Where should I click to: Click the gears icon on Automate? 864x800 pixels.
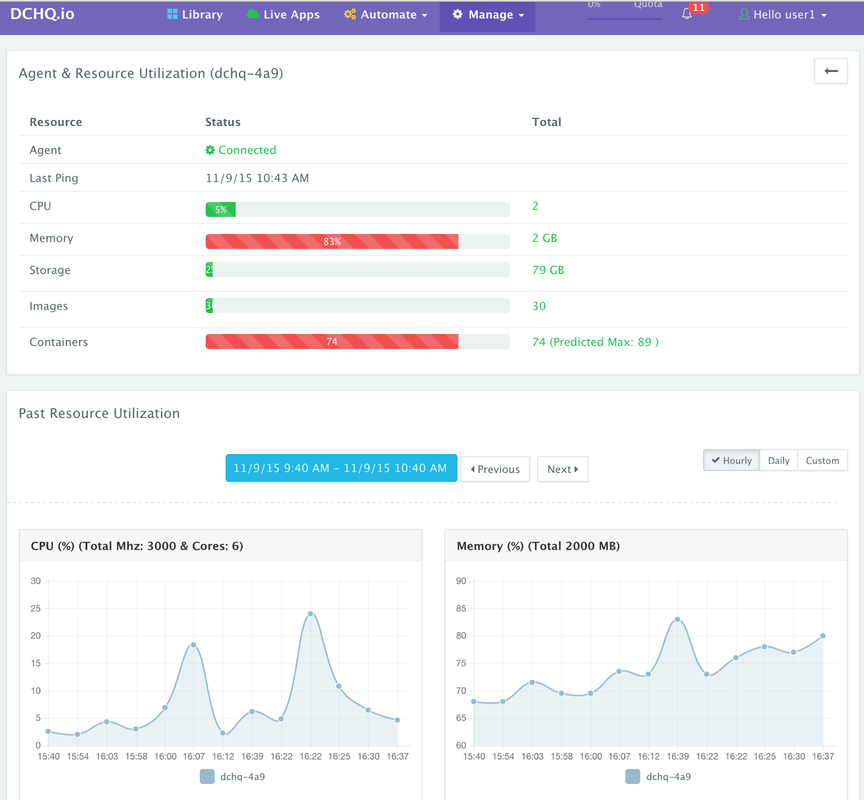(349, 14)
